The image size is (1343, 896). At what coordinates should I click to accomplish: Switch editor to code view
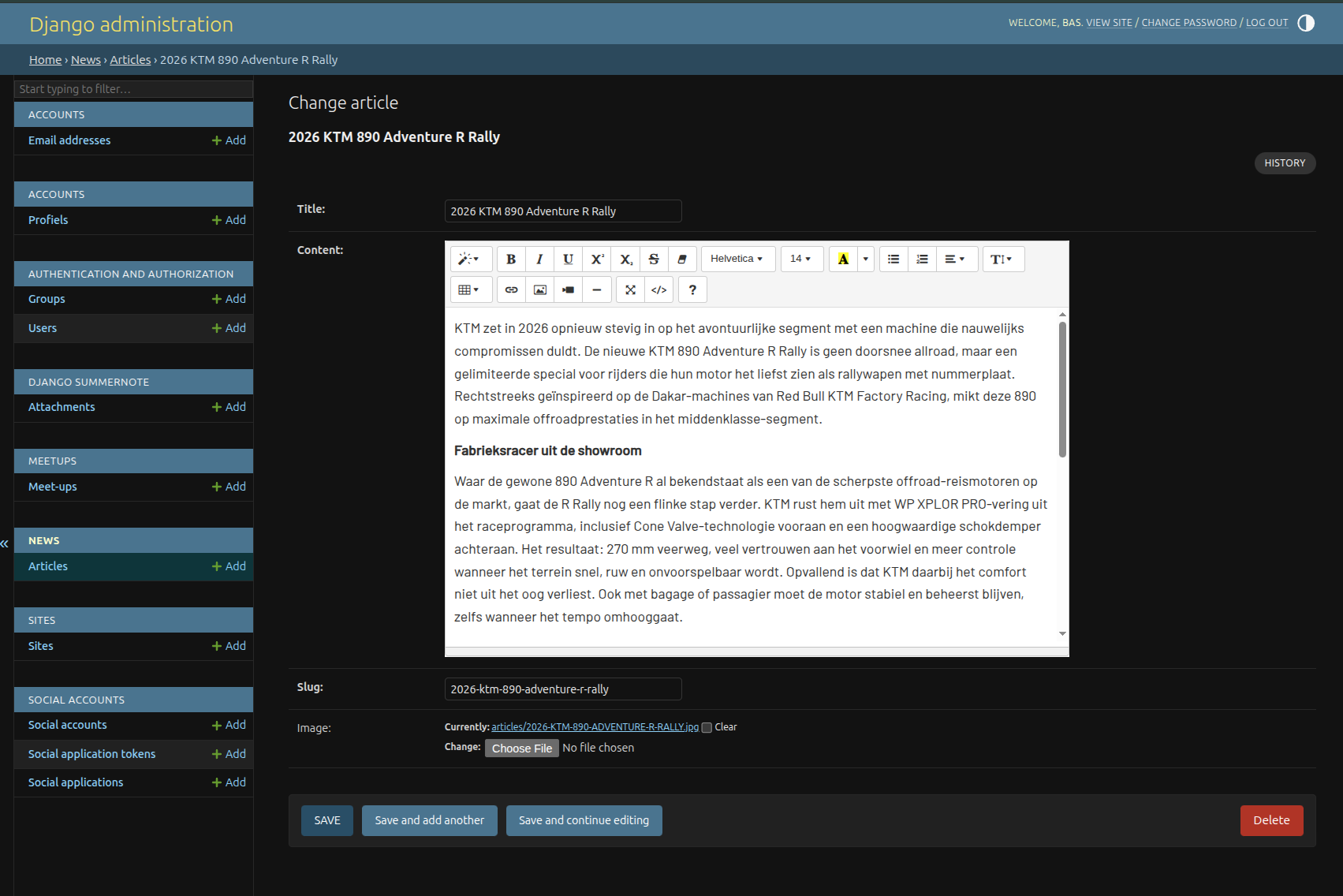pos(658,290)
